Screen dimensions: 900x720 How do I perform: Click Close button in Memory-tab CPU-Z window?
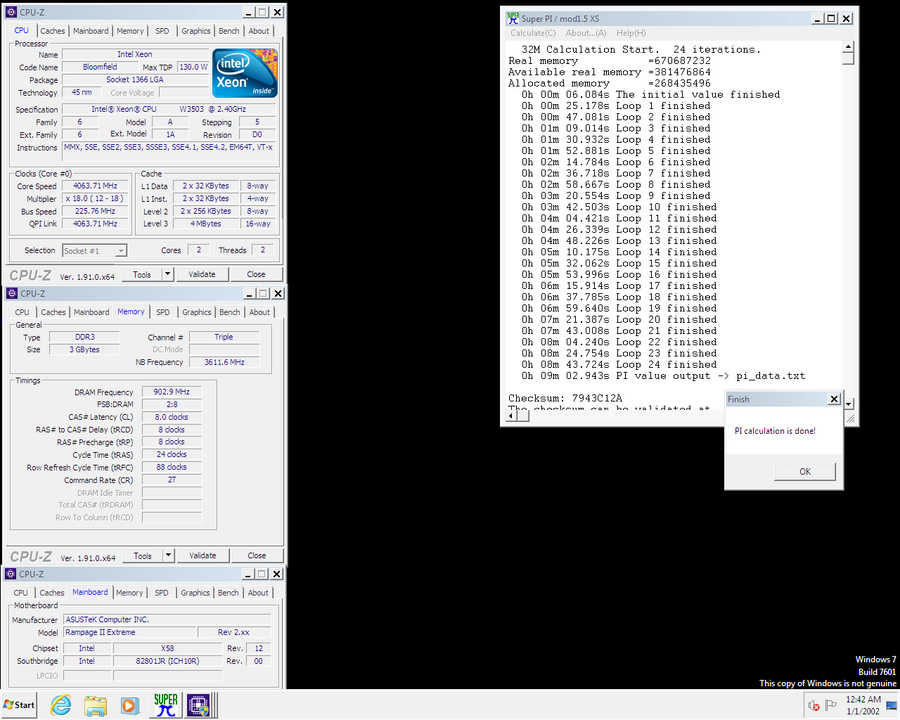tap(257, 555)
